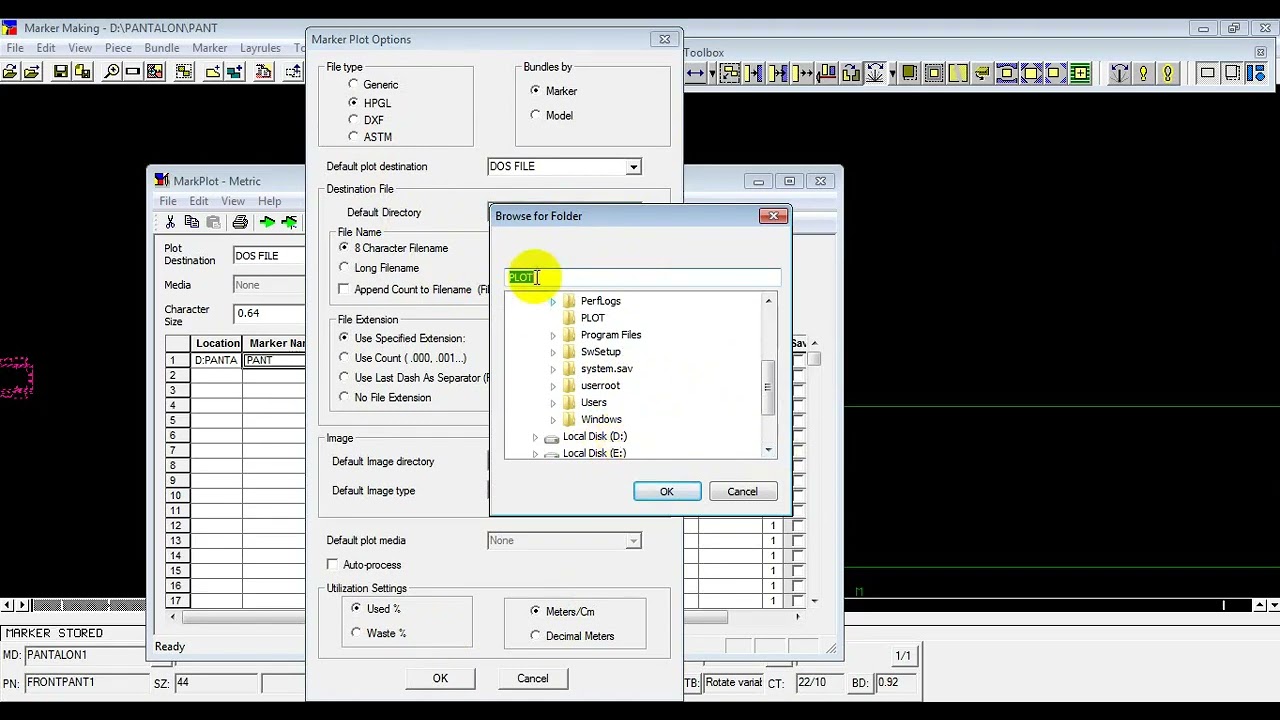Click the second green arrow plot icon in MarkPlot
The image size is (1280, 720).
click(289, 222)
